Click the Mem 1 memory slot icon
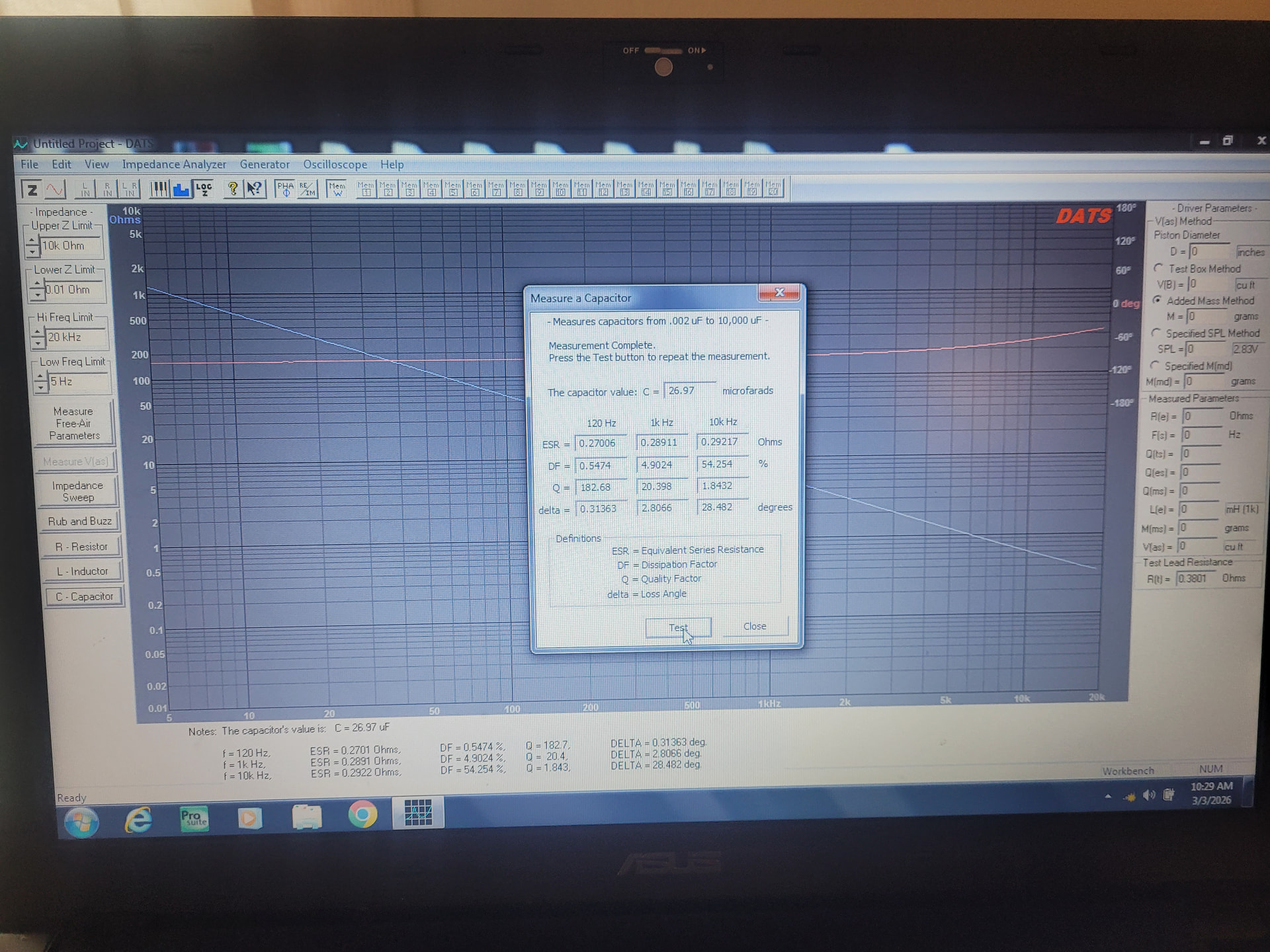 [x=366, y=190]
